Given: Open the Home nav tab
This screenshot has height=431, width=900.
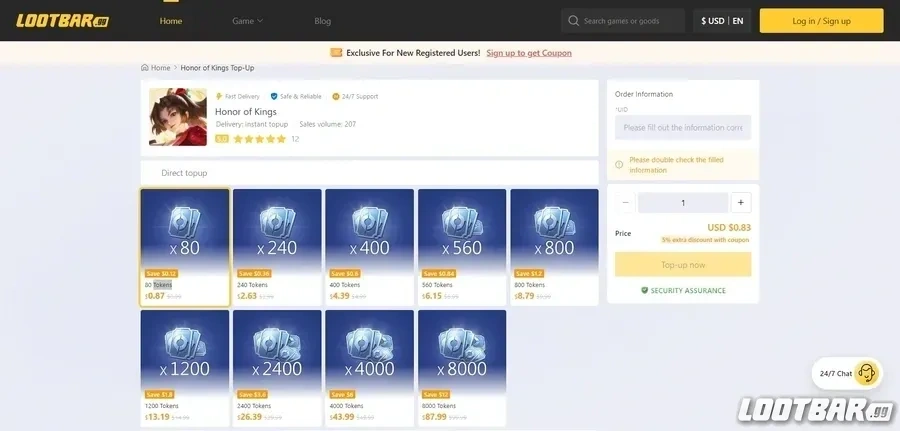Looking at the screenshot, I should [x=170, y=21].
